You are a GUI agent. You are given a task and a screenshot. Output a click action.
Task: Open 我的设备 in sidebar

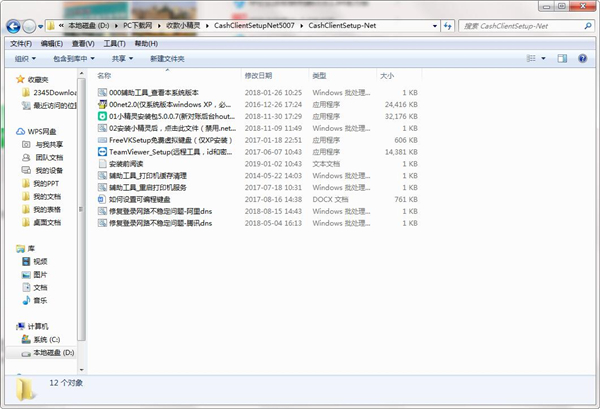click(x=42, y=170)
